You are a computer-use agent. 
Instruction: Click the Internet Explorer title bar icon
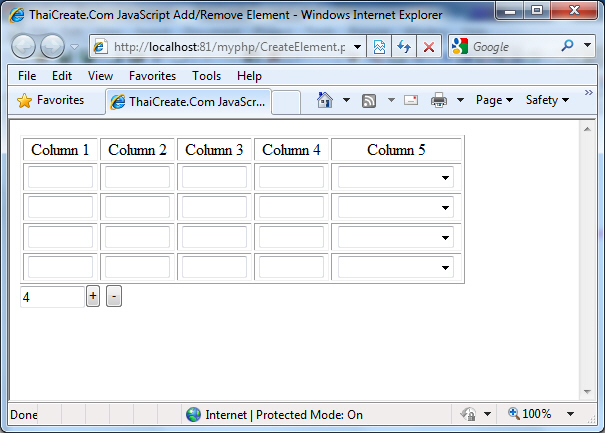tap(17, 15)
